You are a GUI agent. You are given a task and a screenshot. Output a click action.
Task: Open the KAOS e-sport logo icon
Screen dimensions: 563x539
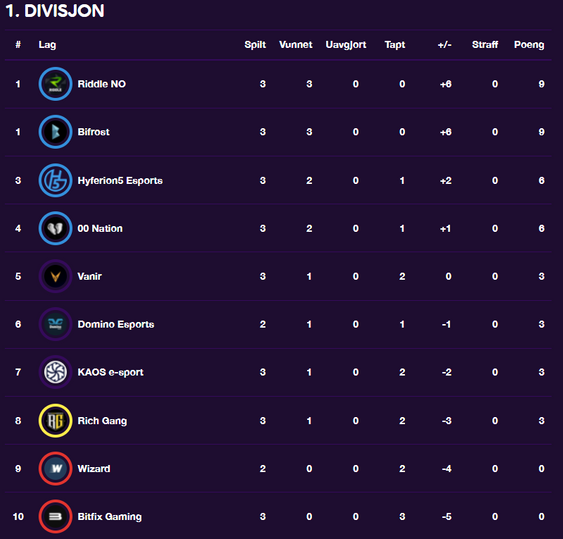[x=55, y=372]
